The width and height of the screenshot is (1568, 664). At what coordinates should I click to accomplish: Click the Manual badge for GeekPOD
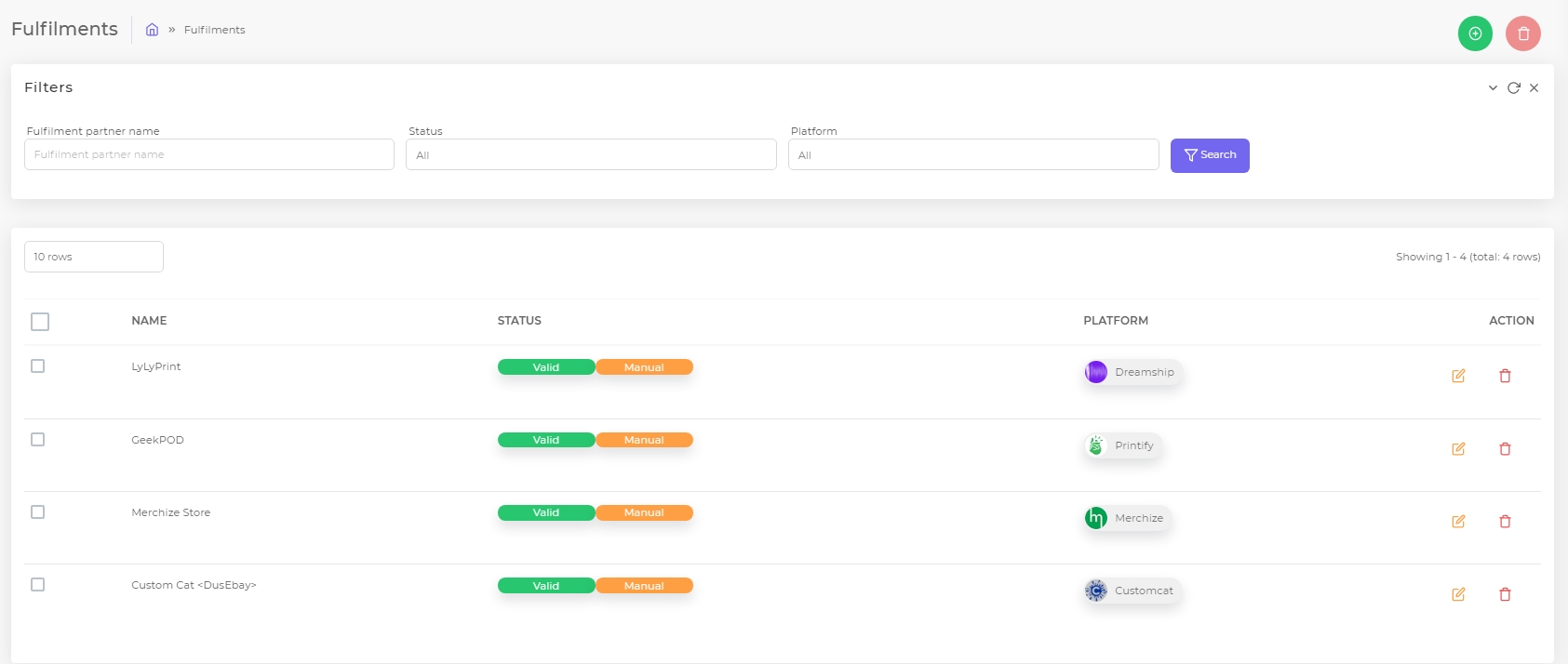pos(644,440)
